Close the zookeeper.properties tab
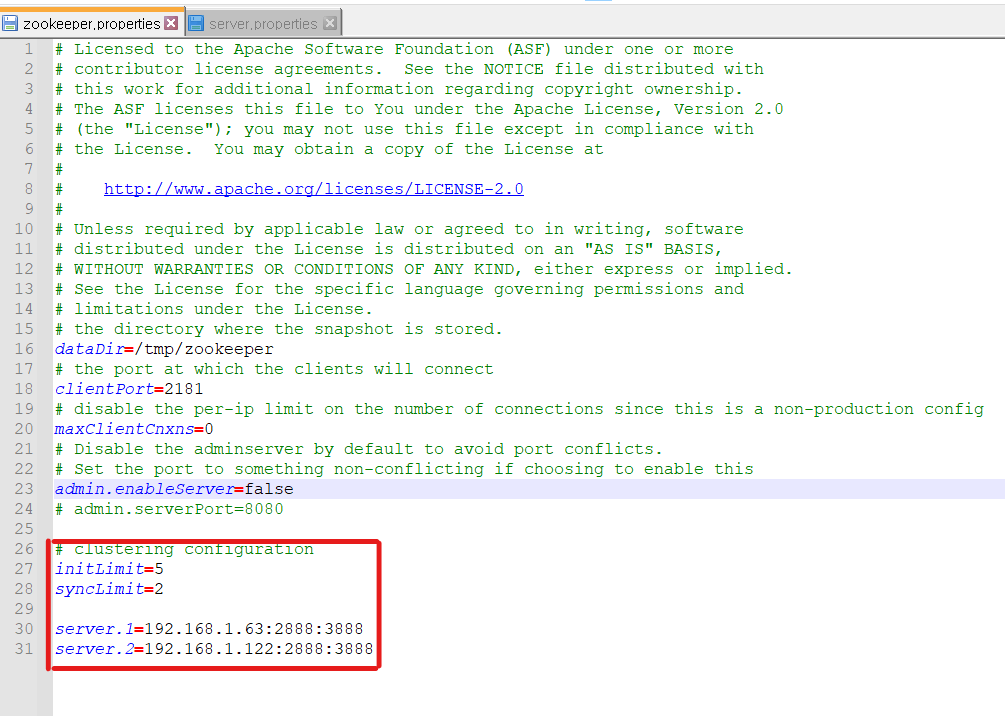 [x=171, y=23]
